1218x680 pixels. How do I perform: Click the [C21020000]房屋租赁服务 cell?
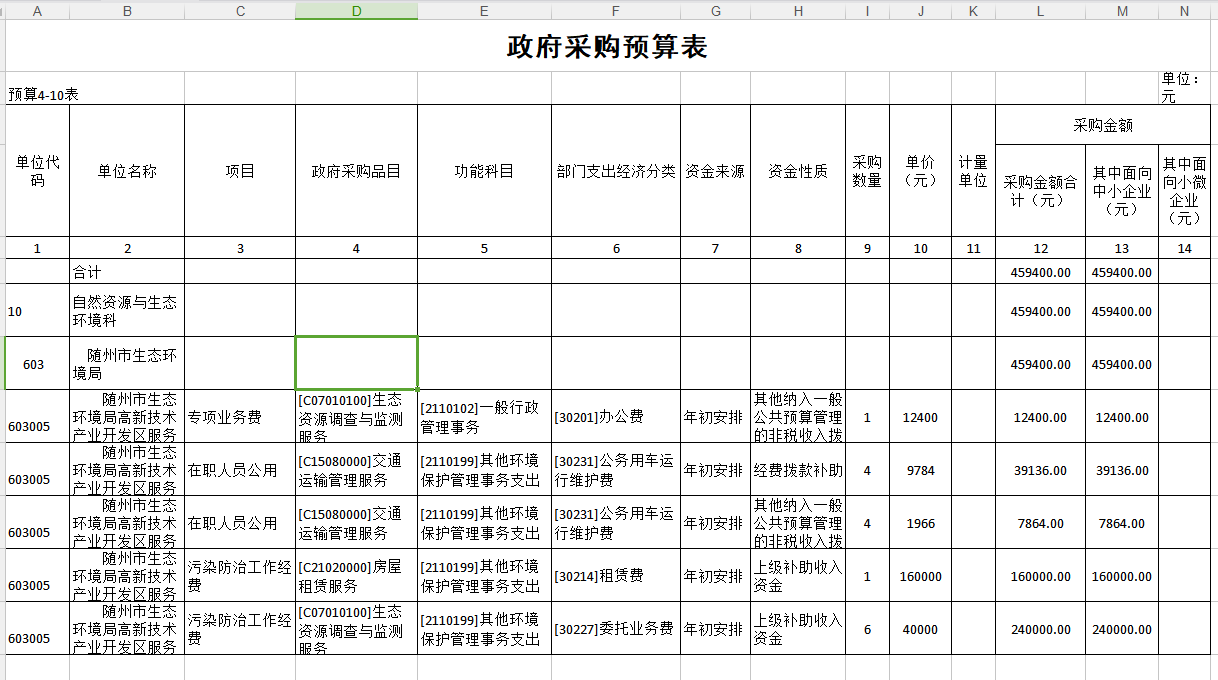click(356, 576)
